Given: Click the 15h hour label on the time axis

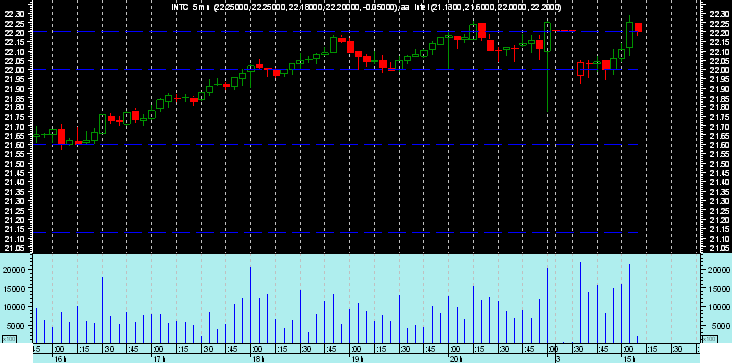Looking at the screenshot, I should click(x=629, y=359).
